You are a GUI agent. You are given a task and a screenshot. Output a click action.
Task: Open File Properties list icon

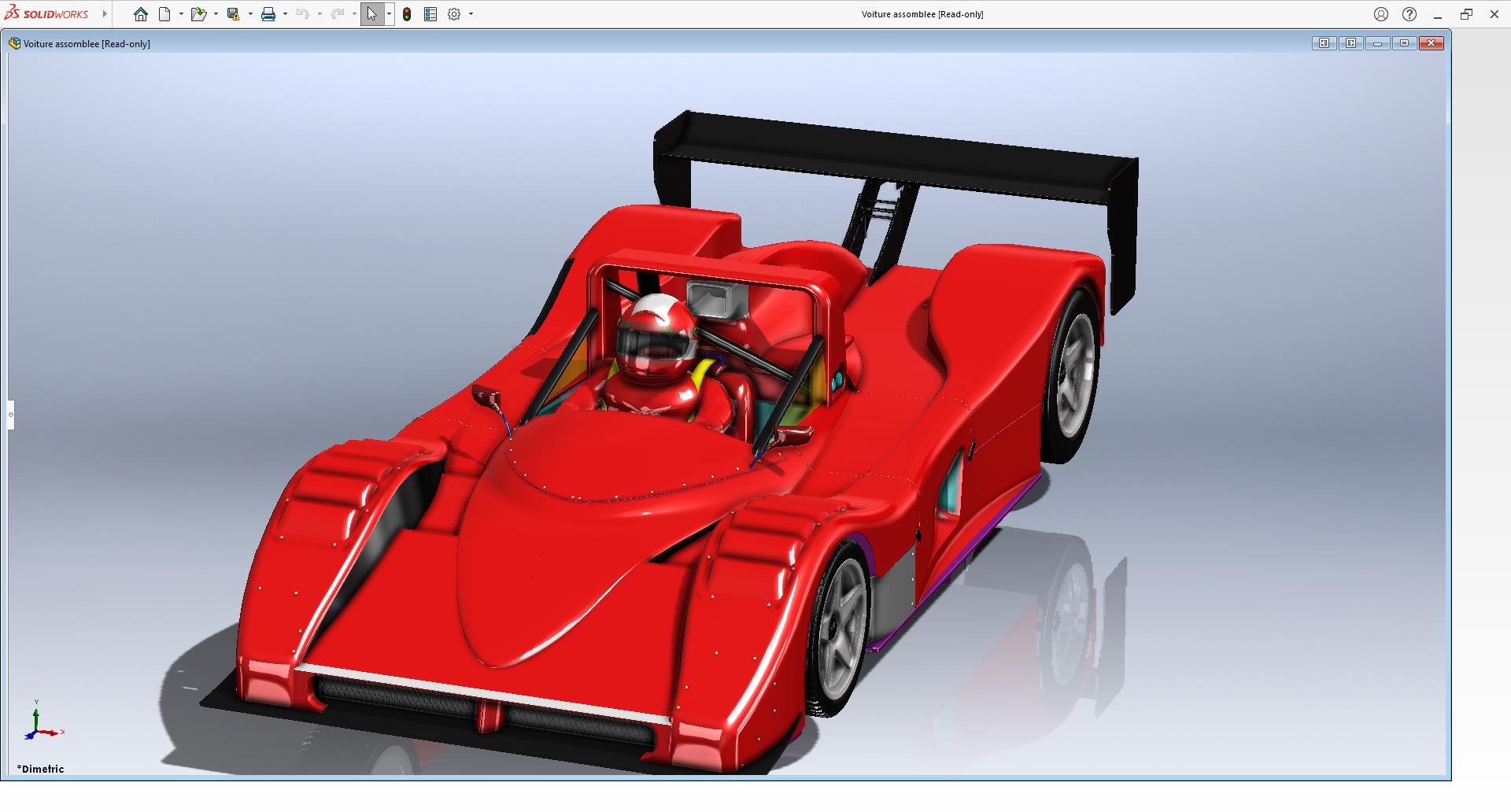coord(430,14)
